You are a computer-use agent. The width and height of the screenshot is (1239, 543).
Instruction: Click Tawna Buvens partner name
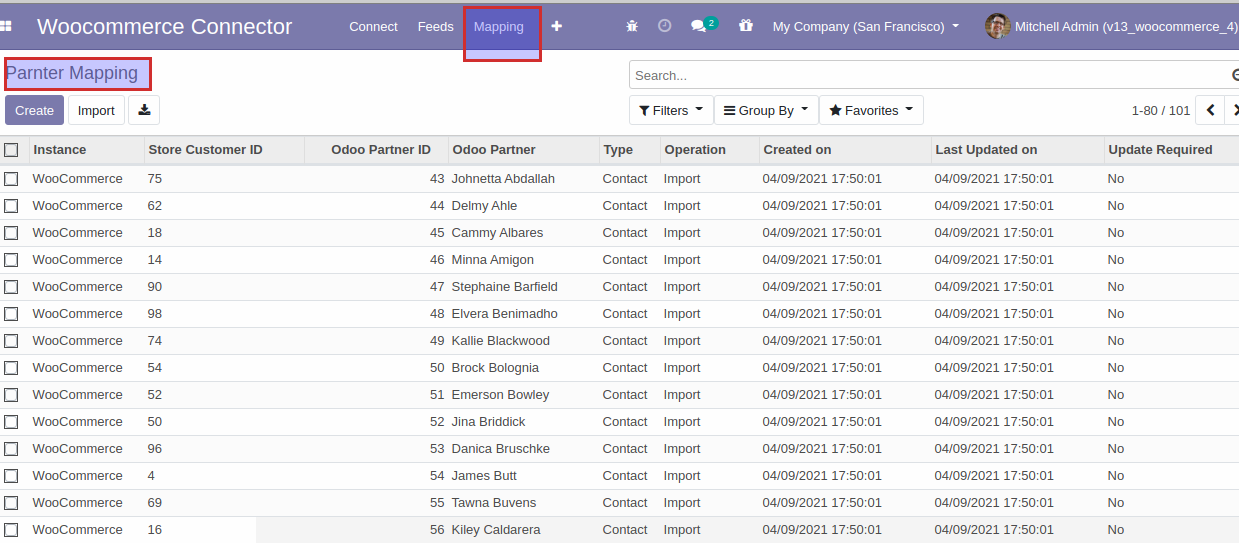[494, 503]
